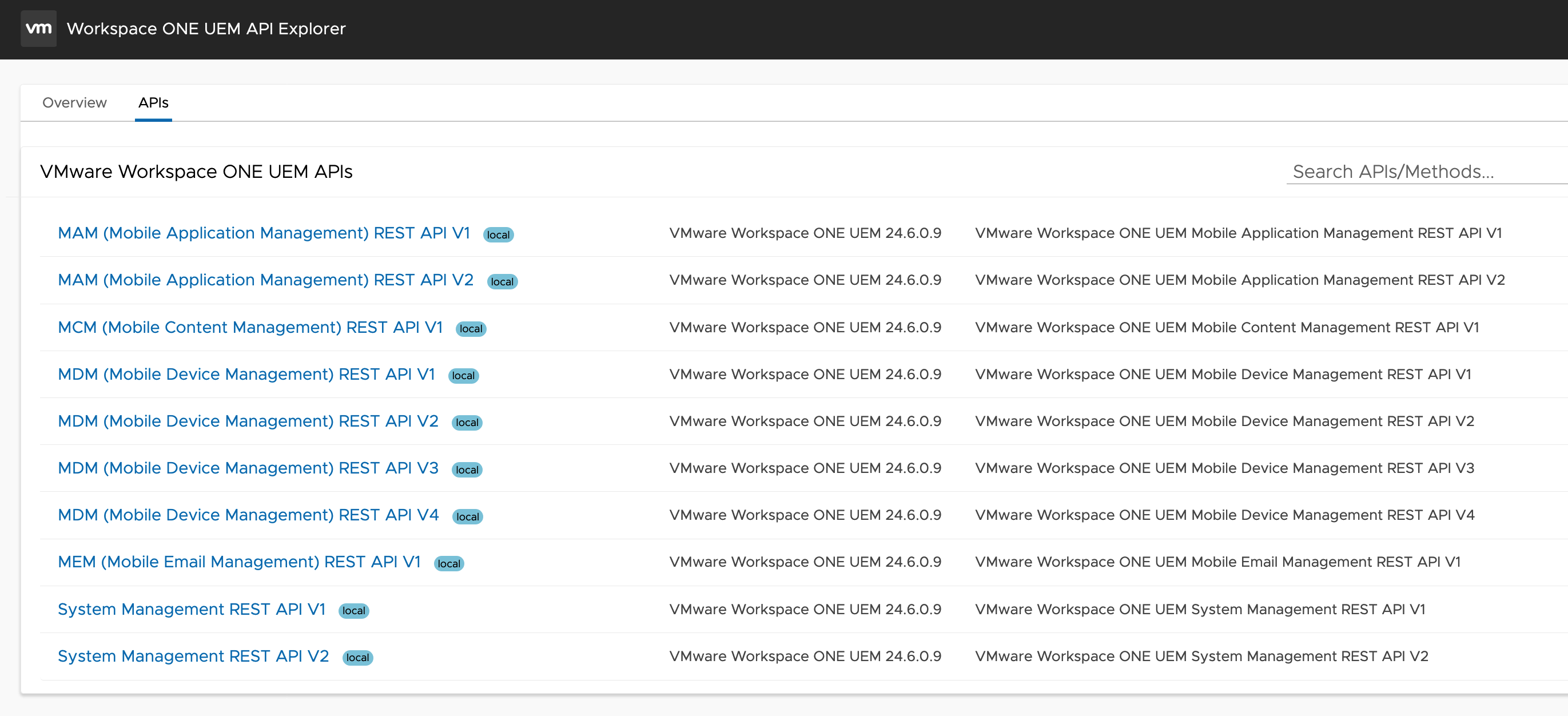Viewport: 1568px width, 716px height.
Task: Click local badge beside System Management V1
Action: 353,611
